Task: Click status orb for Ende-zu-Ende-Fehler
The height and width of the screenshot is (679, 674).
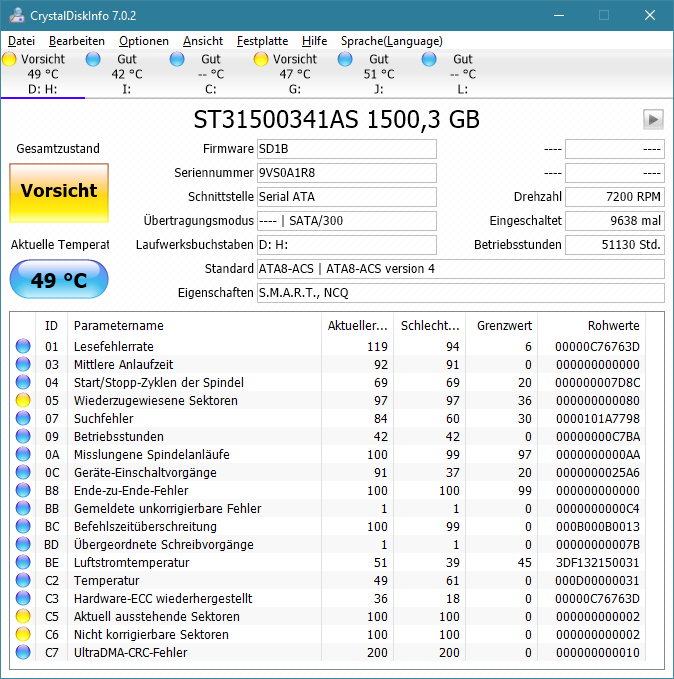Action: [x=23, y=490]
